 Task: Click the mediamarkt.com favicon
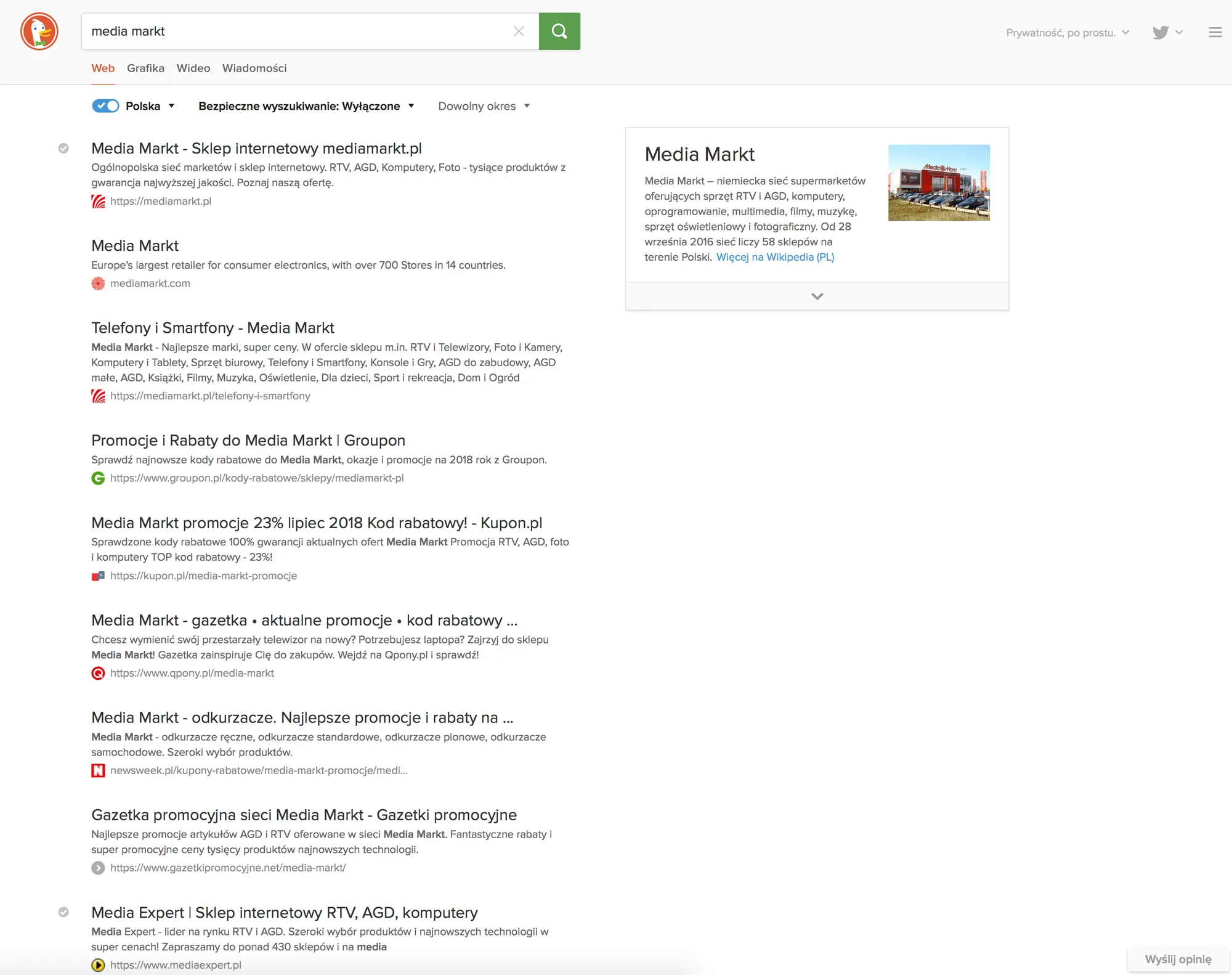coord(98,284)
